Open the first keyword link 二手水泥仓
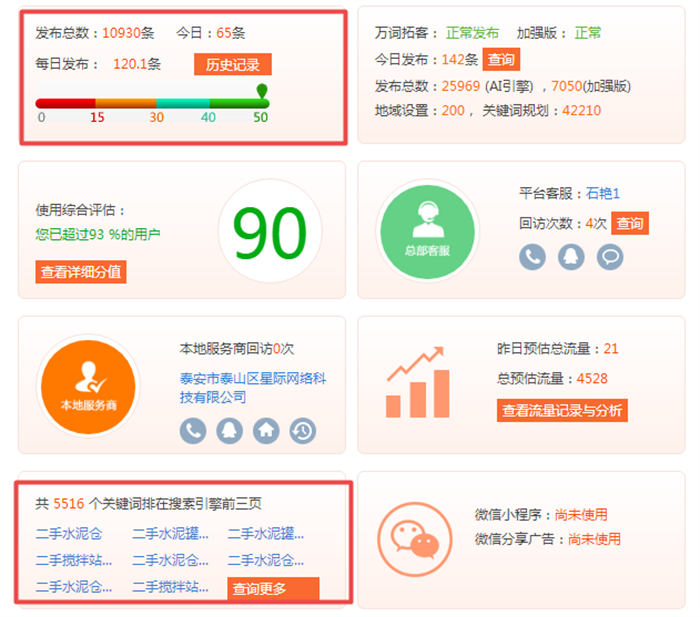This screenshot has height=617, width=700. [x=69, y=534]
